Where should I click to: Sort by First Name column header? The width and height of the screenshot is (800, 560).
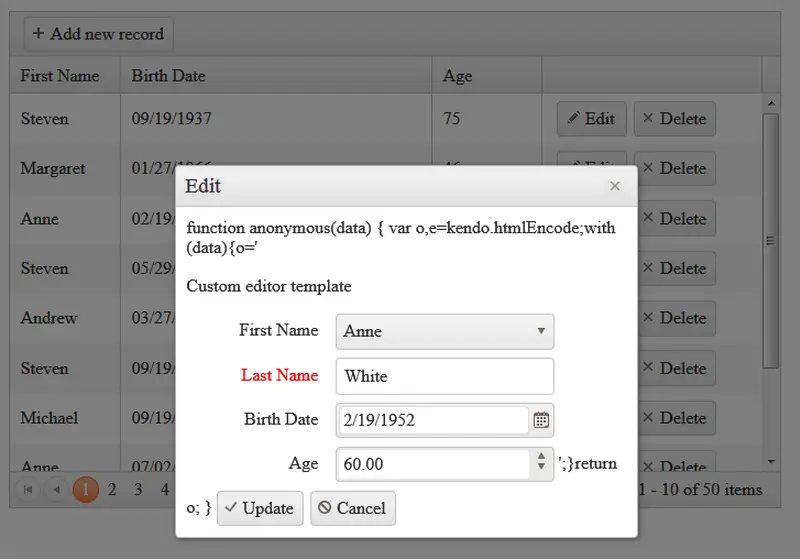click(x=60, y=76)
